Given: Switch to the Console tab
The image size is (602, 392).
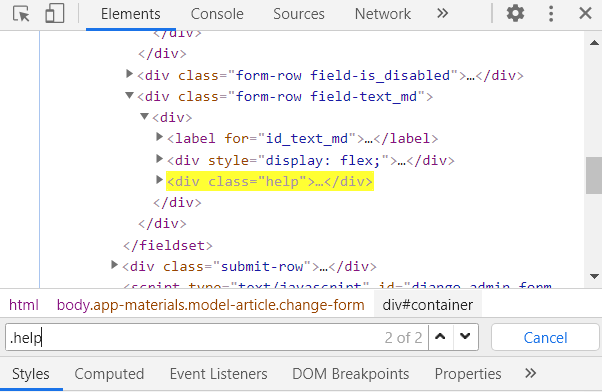Looking at the screenshot, I should coord(217,14).
